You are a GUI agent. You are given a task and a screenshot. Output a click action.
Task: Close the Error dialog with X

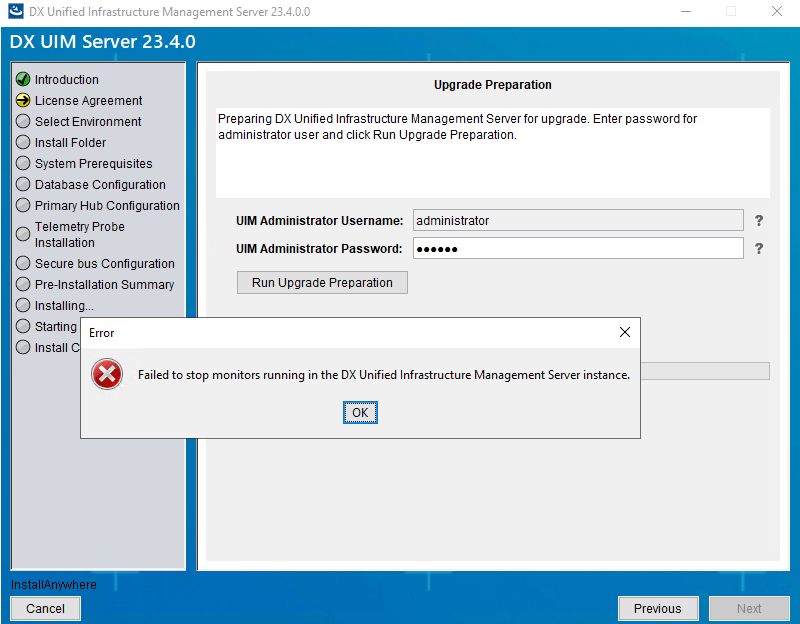(x=624, y=332)
